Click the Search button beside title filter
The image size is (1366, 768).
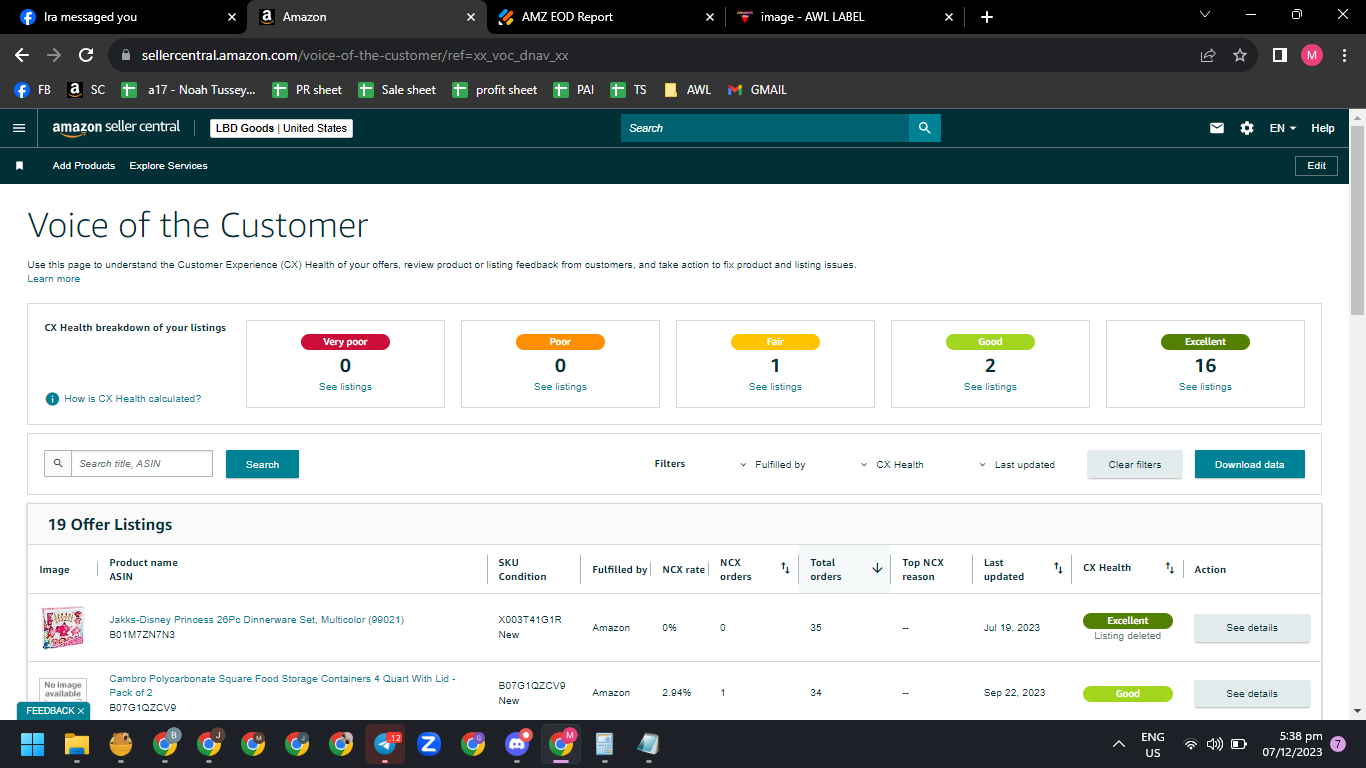pos(262,464)
